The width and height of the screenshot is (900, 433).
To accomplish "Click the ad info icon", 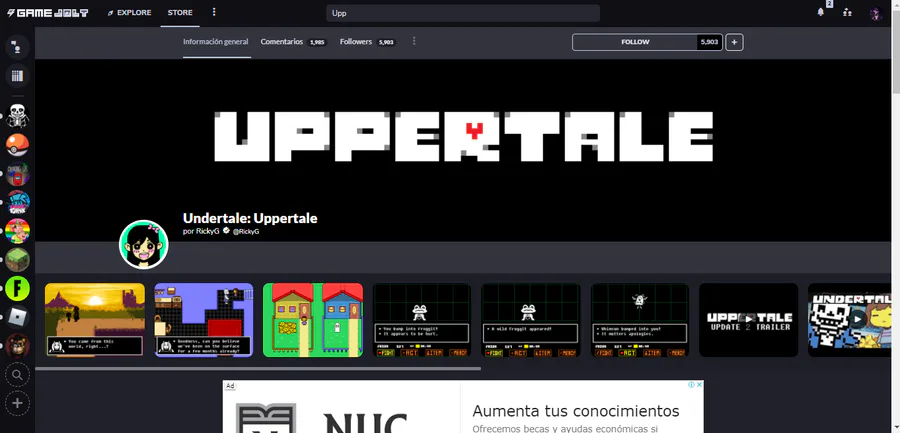I will point(692,385).
